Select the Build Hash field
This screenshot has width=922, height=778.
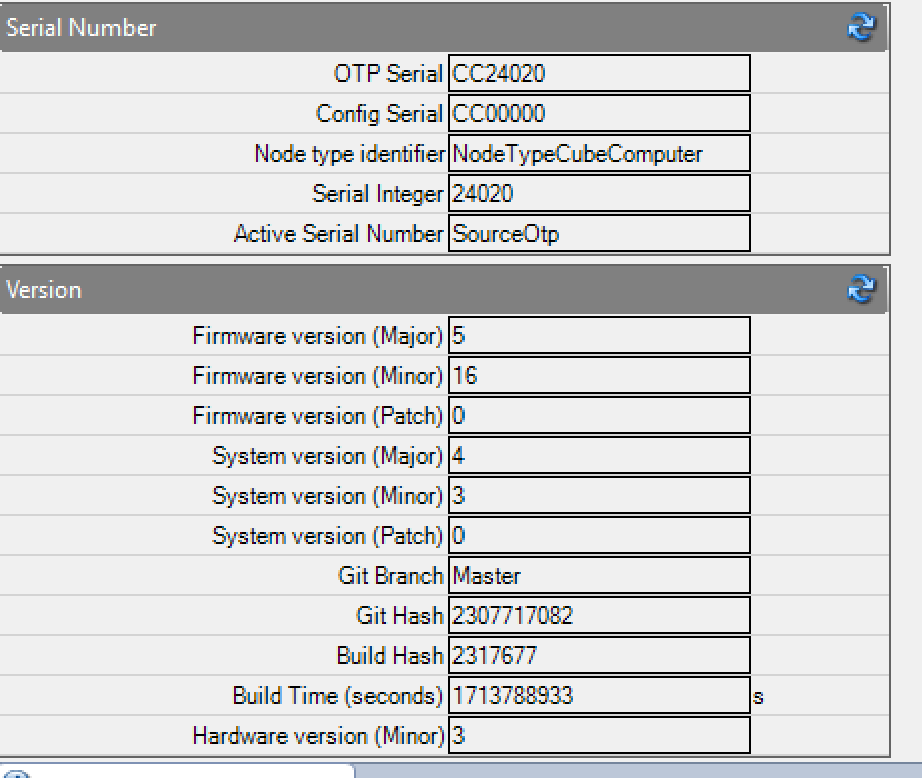point(599,655)
